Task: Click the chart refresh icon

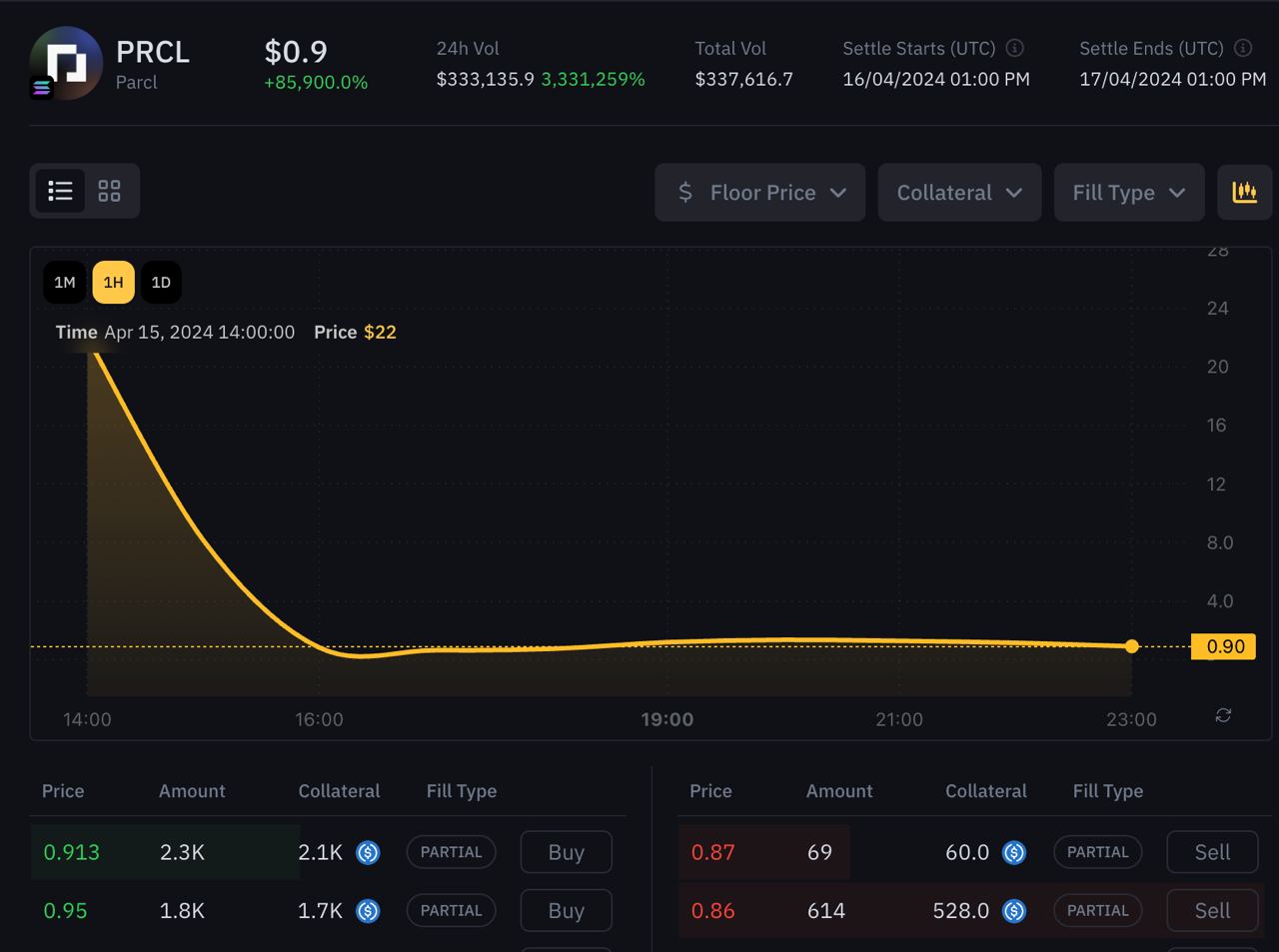Action: click(1223, 715)
